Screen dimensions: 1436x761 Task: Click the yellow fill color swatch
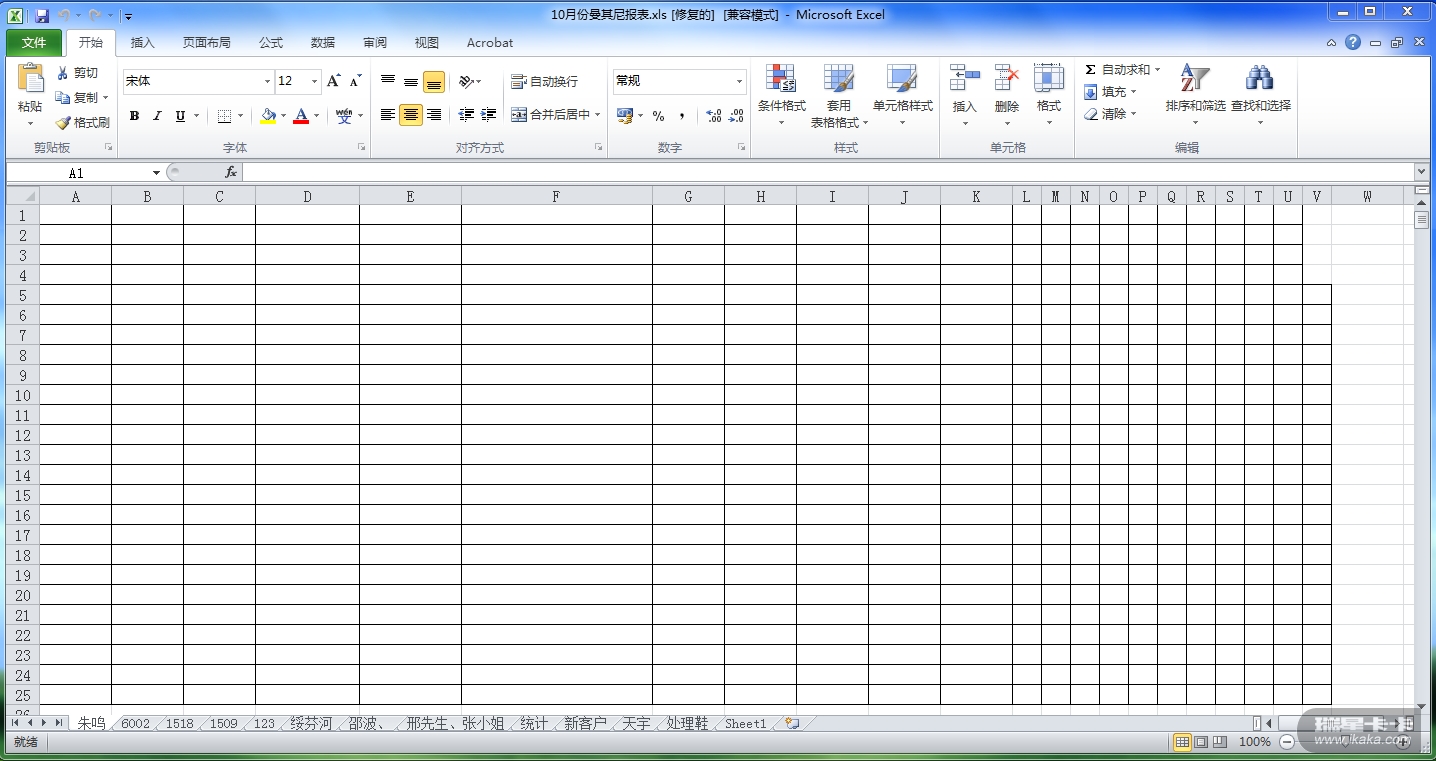[267, 116]
